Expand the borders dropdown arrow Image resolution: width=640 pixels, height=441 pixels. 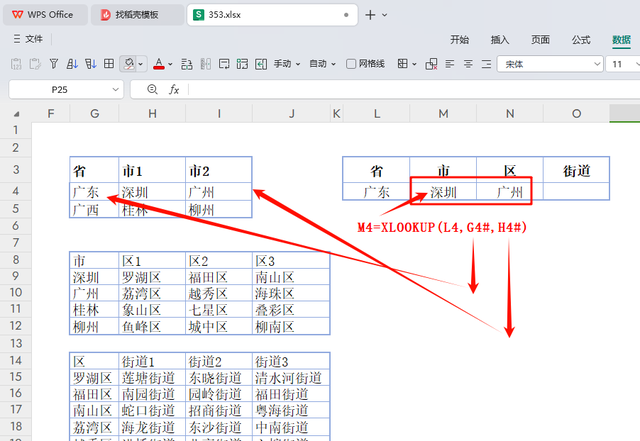tap(414, 64)
